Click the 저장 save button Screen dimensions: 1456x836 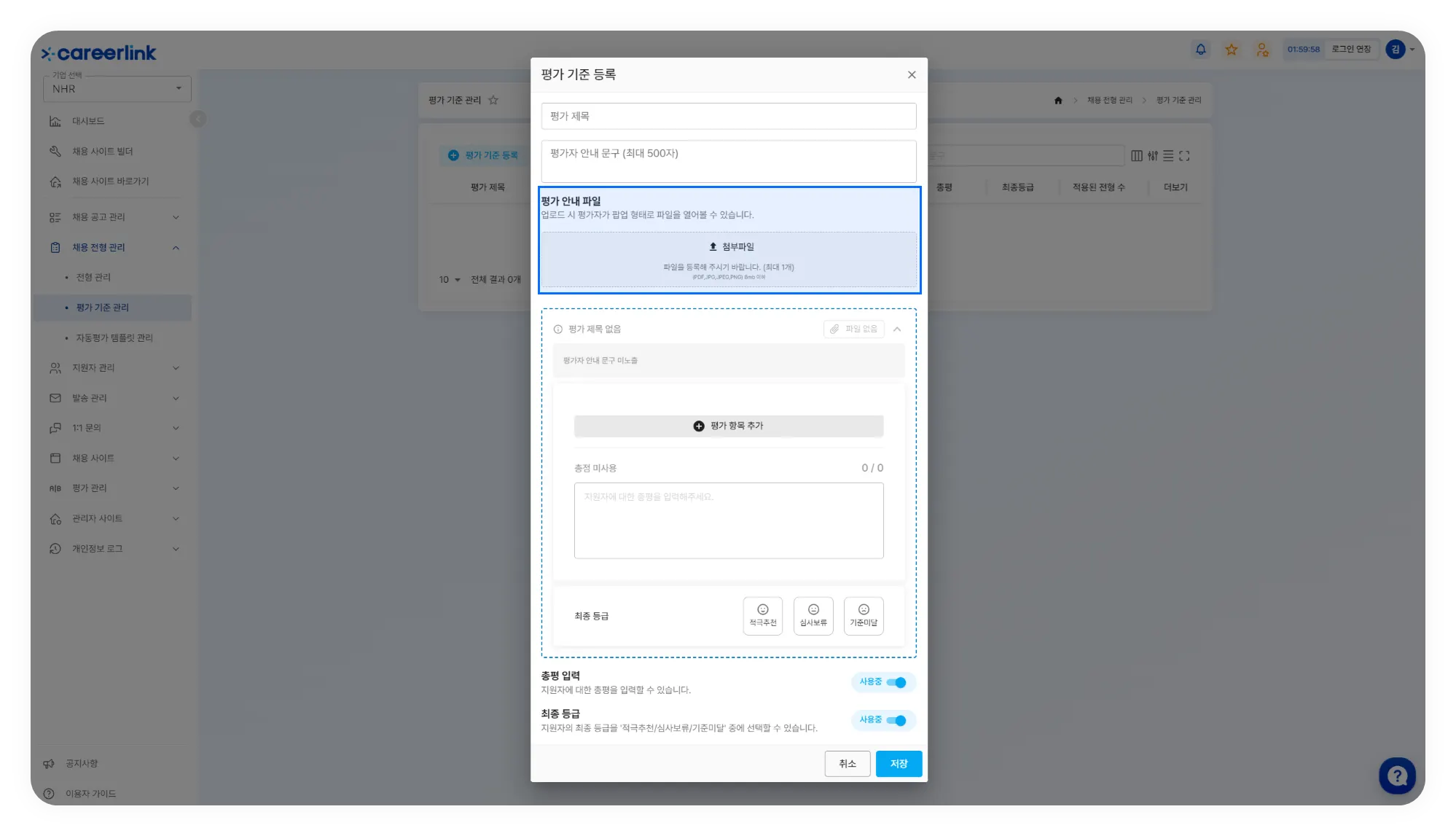pyautogui.click(x=899, y=764)
